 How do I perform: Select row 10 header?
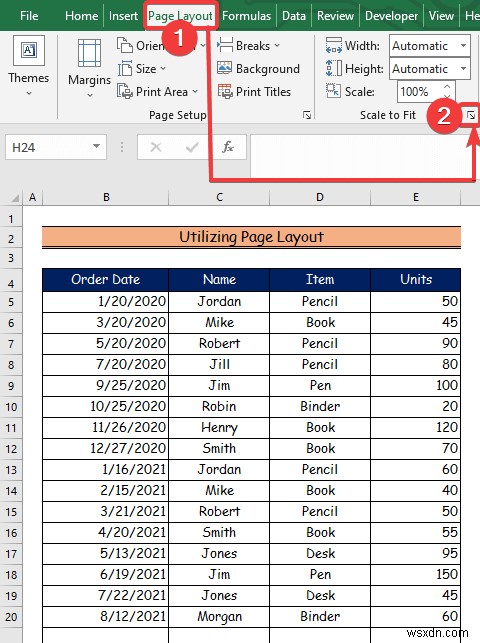click(11, 407)
